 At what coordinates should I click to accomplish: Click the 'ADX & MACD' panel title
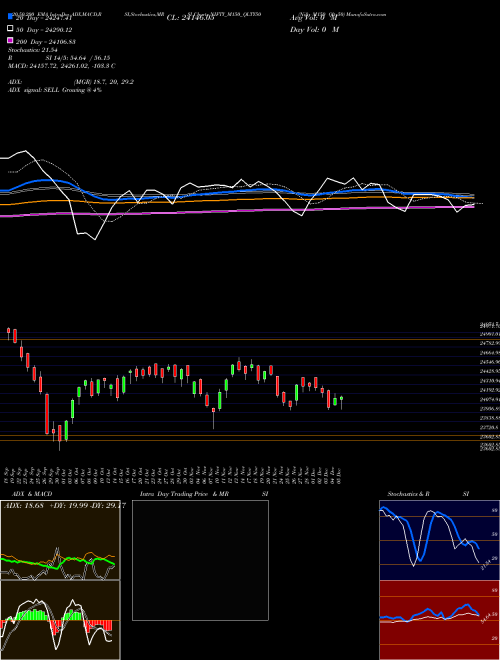tap(32, 494)
